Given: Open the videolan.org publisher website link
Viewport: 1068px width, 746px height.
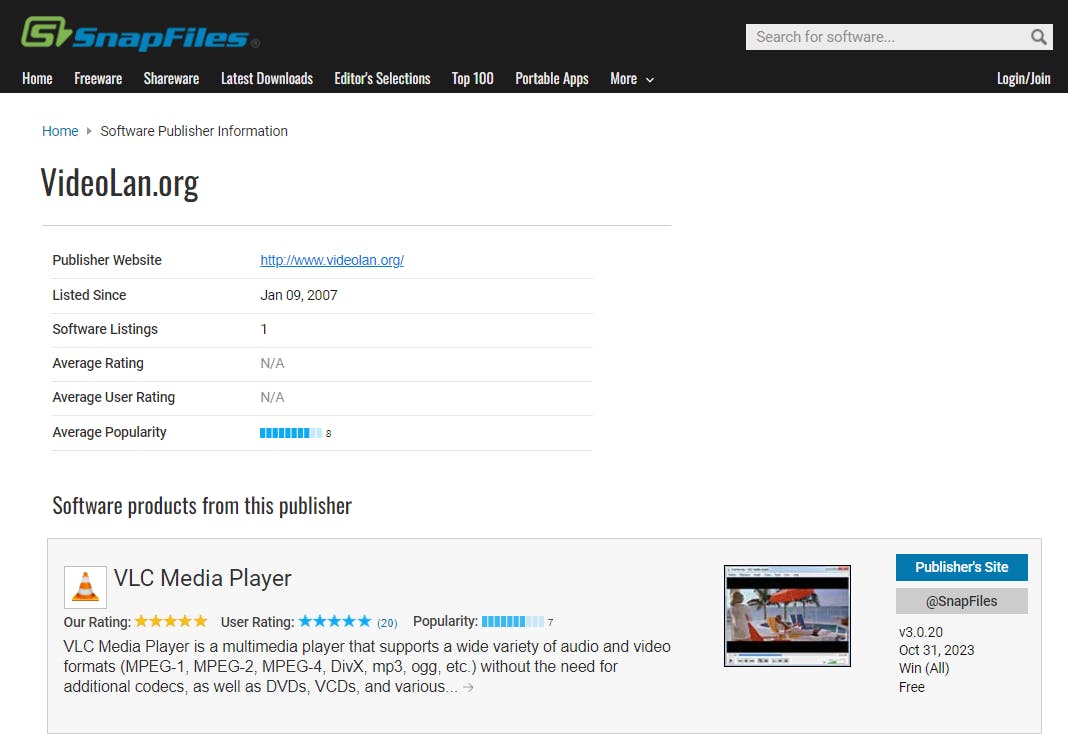Looking at the screenshot, I should (x=332, y=260).
